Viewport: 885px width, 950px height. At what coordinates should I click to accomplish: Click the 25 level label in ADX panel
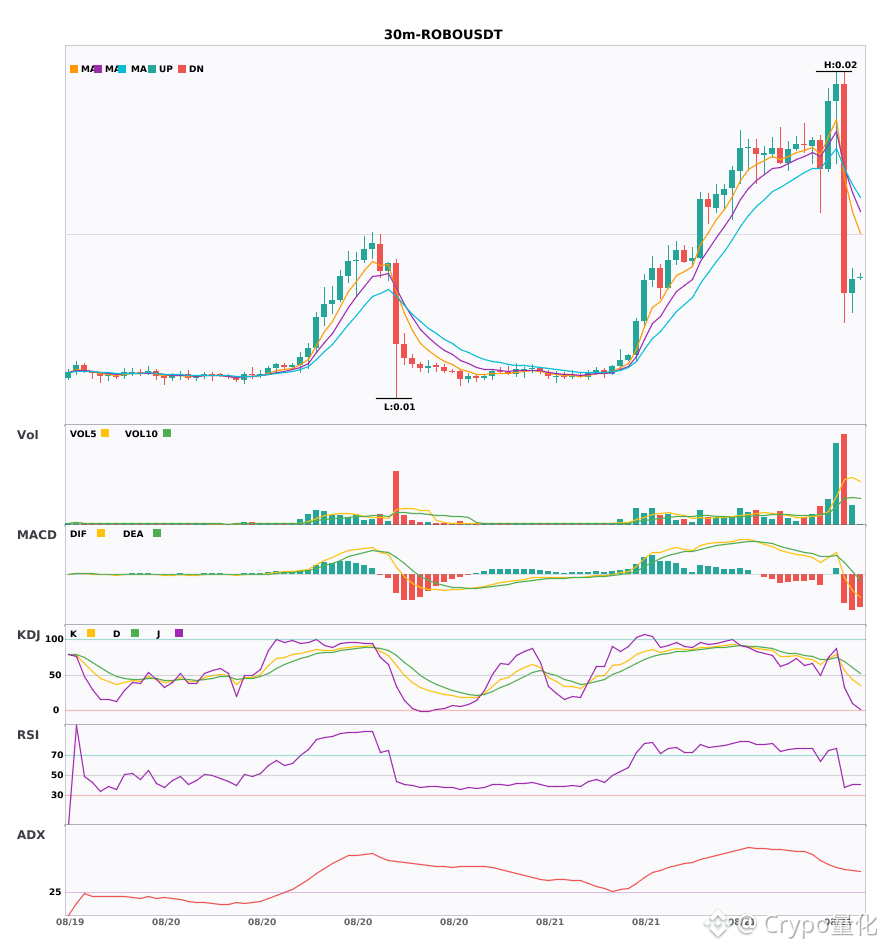[x=55, y=892]
